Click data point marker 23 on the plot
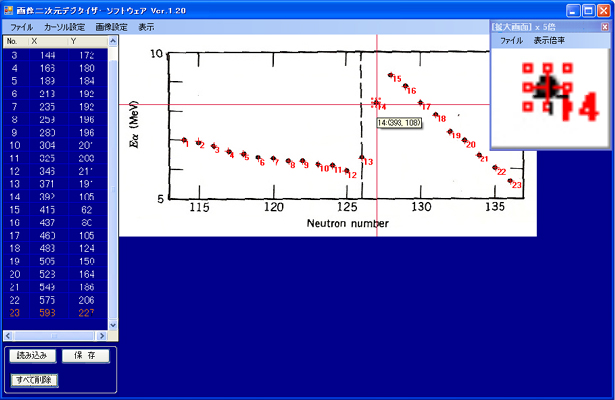Image resolution: width=615 pixels, height=400 pixels. click(x=511, y=182)
